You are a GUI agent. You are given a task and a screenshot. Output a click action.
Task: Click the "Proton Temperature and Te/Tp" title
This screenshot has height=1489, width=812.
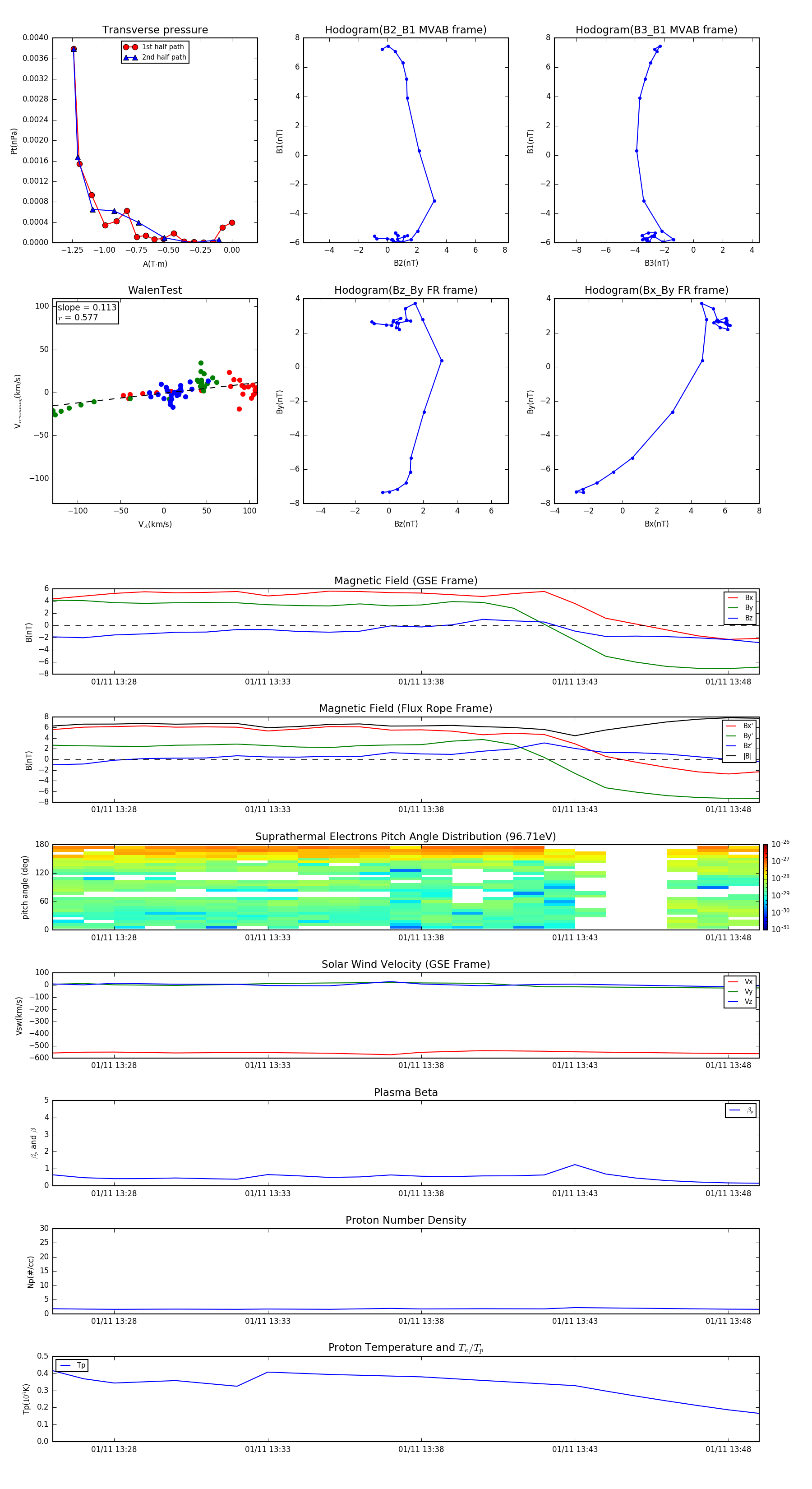tap(406, 1348)
